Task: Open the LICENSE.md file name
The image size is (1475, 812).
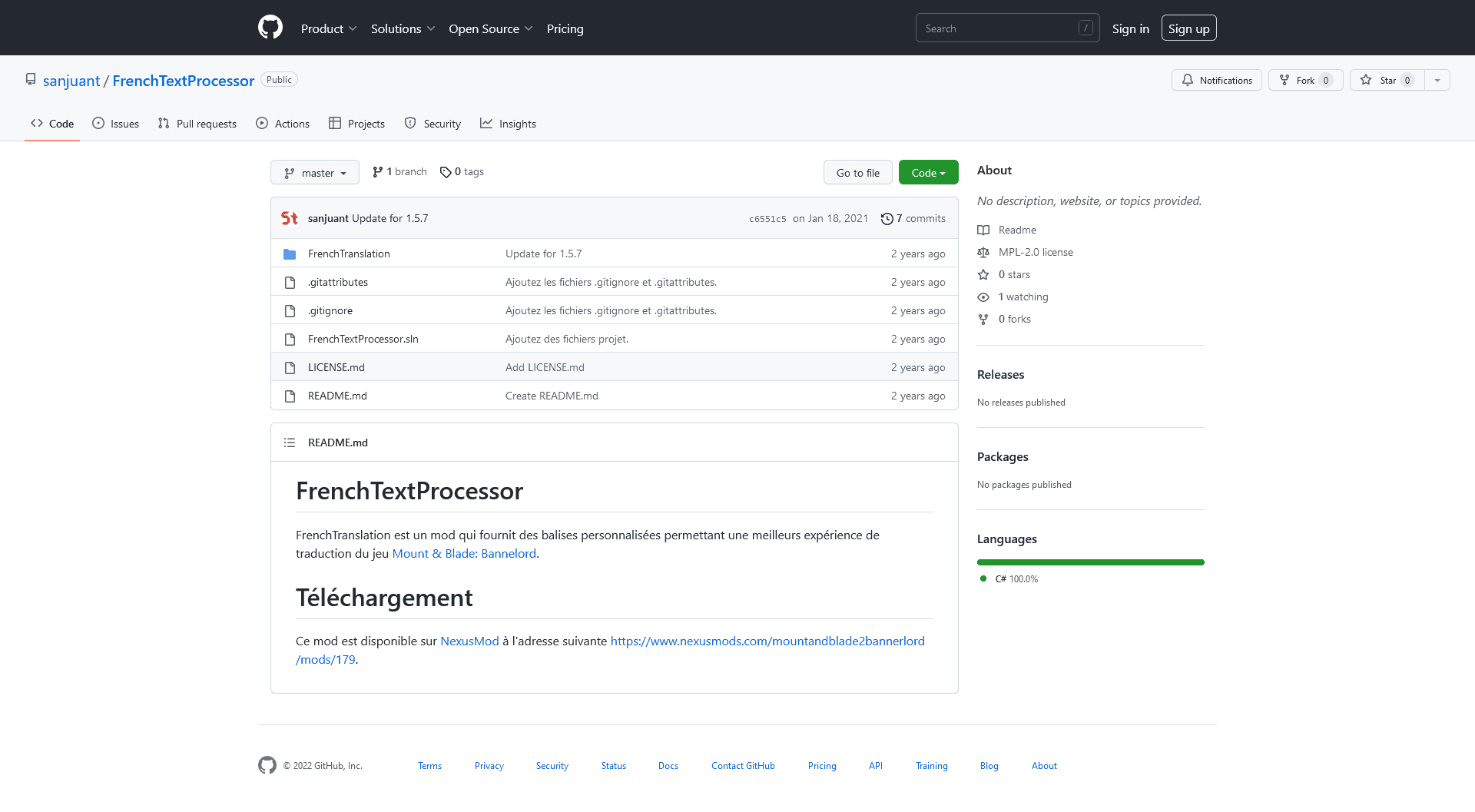Action: (x=336, y=367)
